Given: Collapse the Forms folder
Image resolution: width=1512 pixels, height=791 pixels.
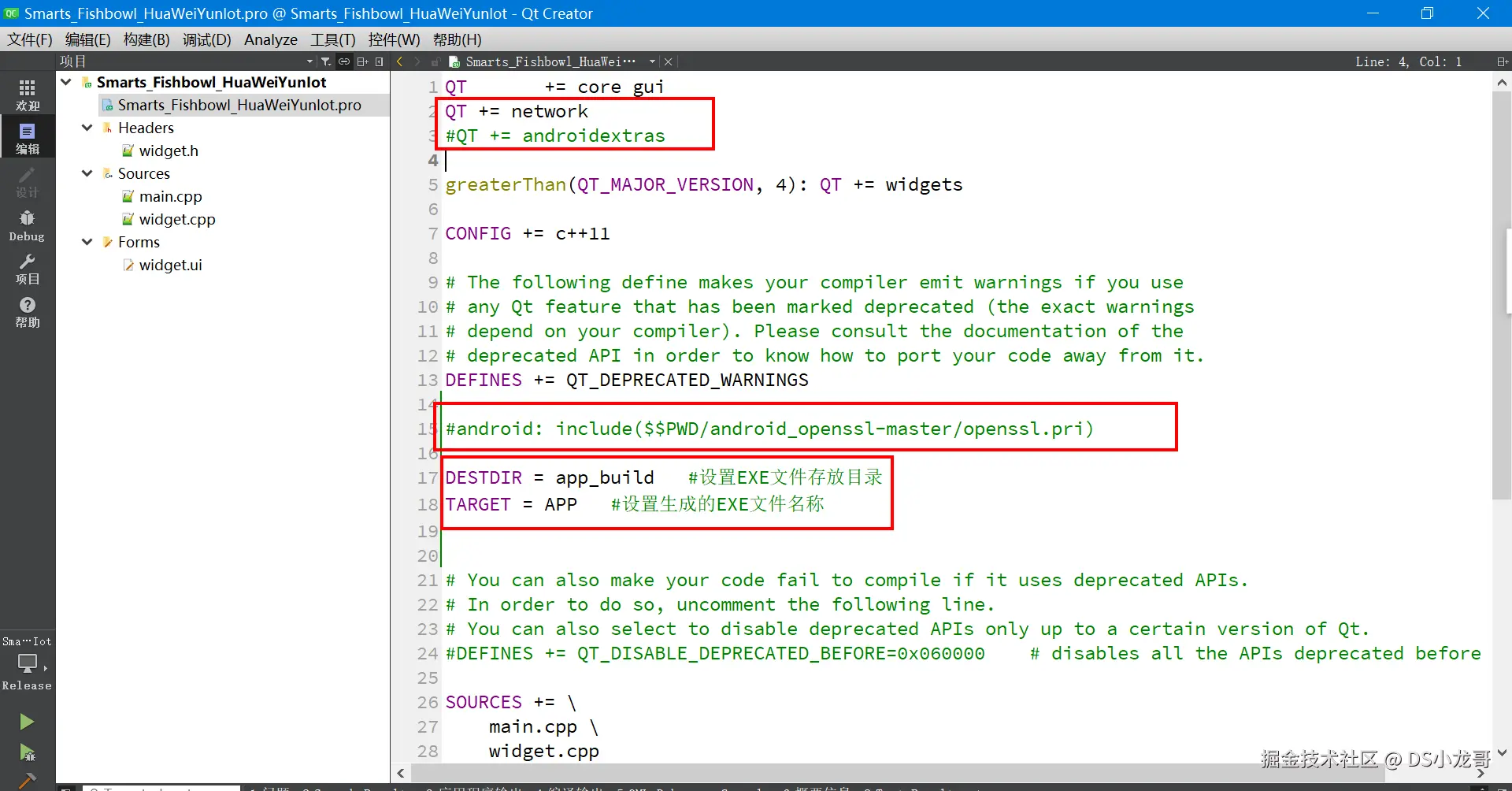Looking at the screenshot, I should (x=87, y=242).
